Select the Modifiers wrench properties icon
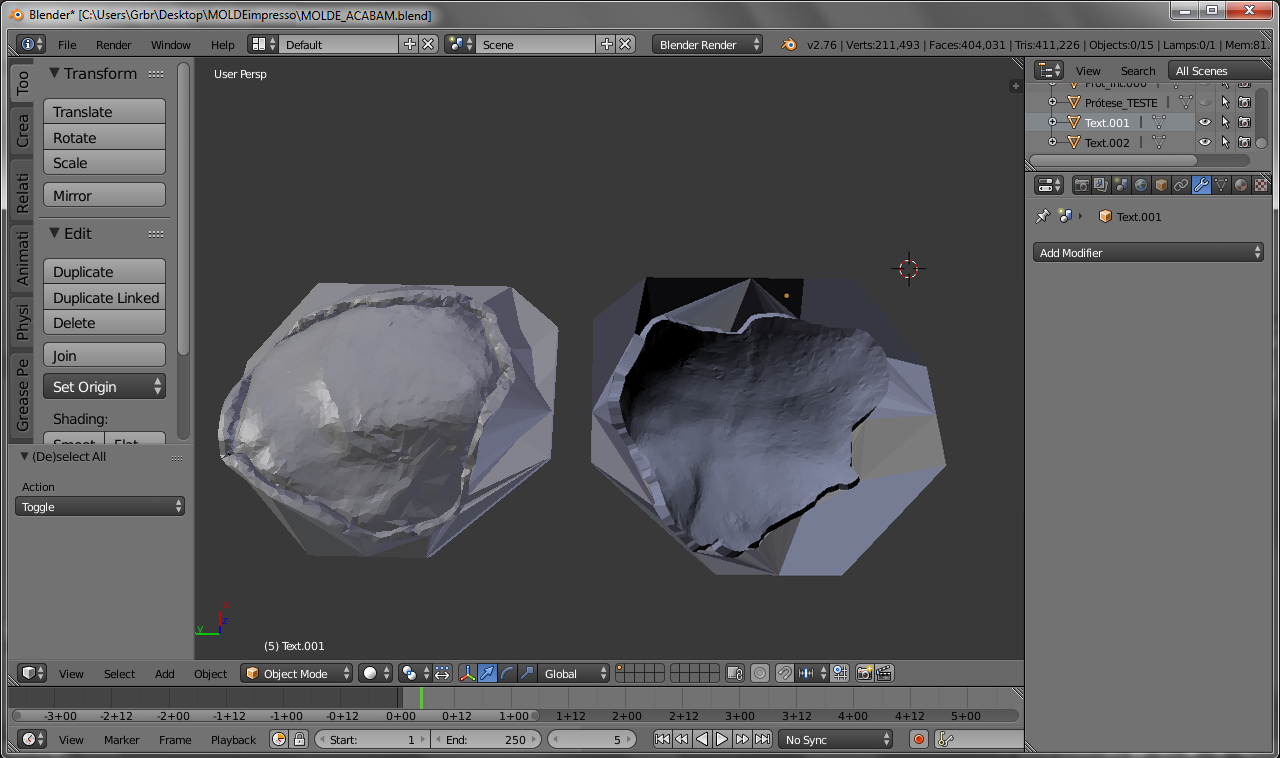This screenshot has height=758, width=1280. 1201,185
